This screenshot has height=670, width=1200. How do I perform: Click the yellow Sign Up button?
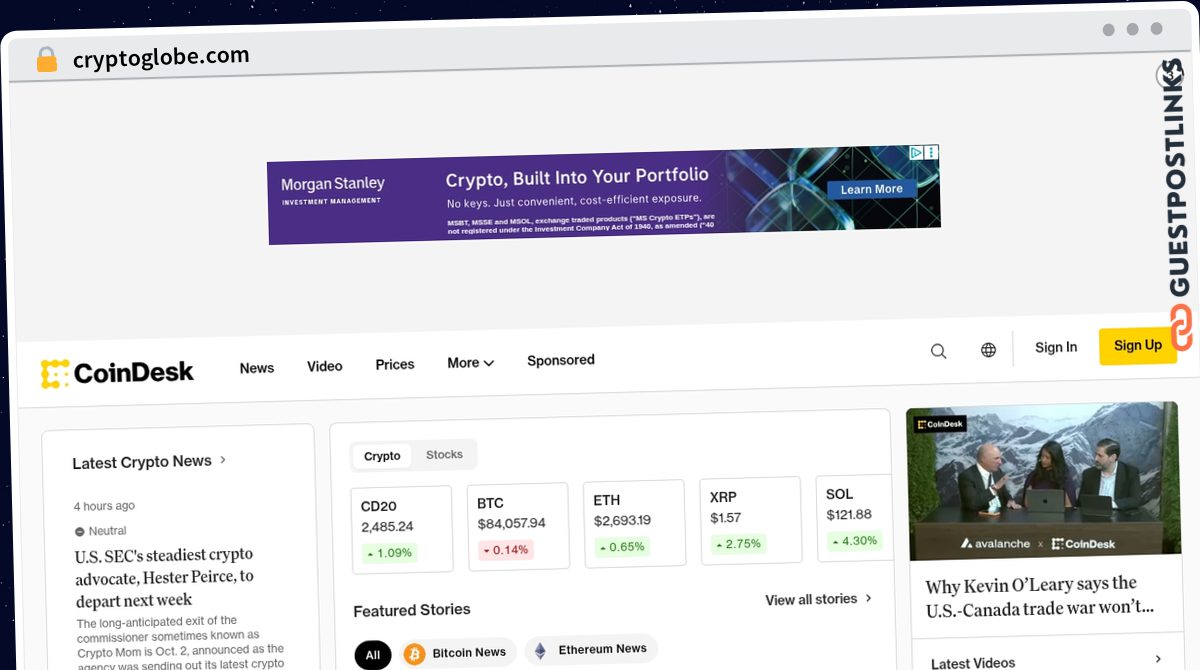click(x=1138, y=346)
